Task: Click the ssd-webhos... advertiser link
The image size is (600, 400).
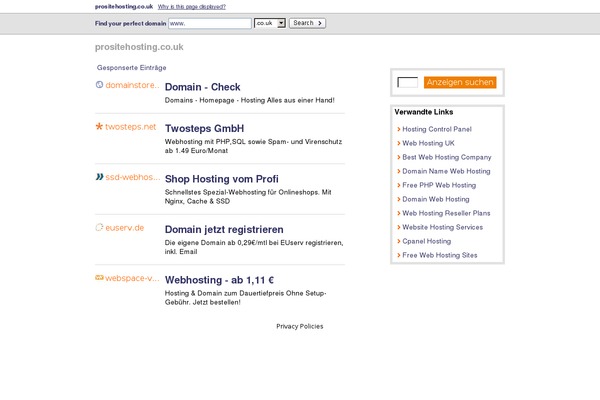Action: pos(133,177)
